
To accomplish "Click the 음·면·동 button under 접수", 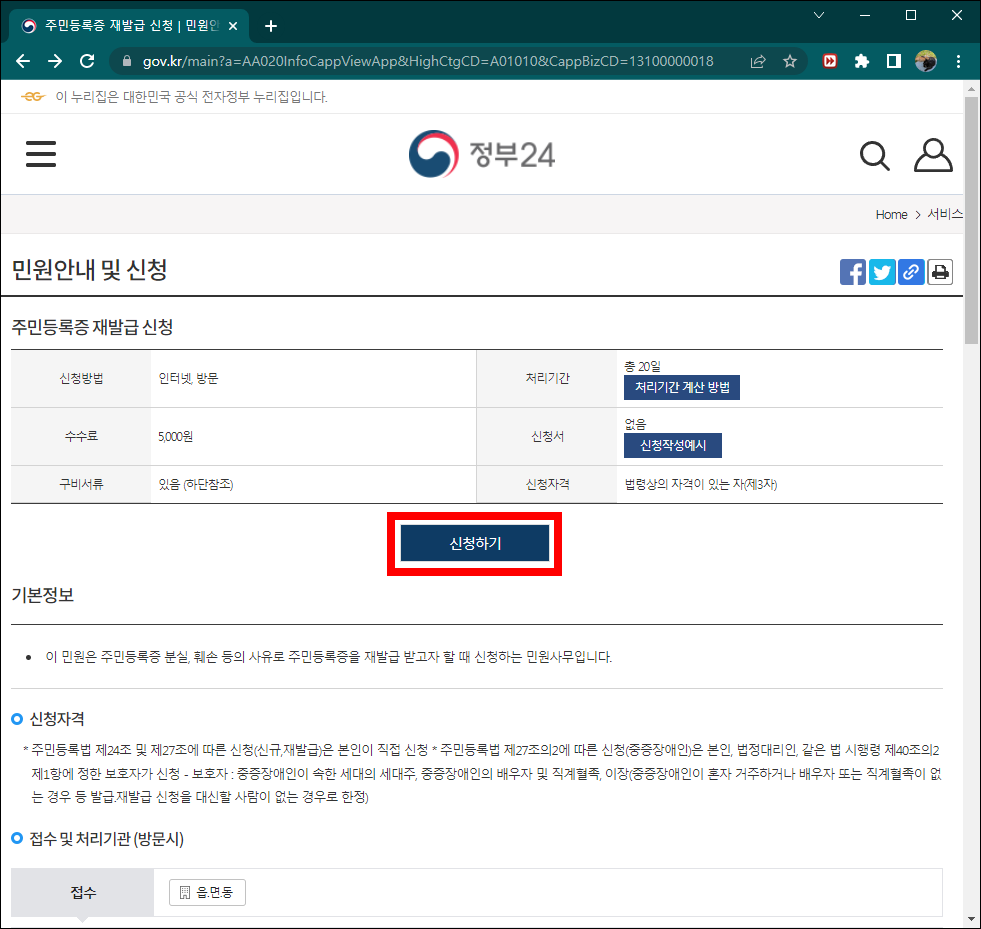I will 206,892.
